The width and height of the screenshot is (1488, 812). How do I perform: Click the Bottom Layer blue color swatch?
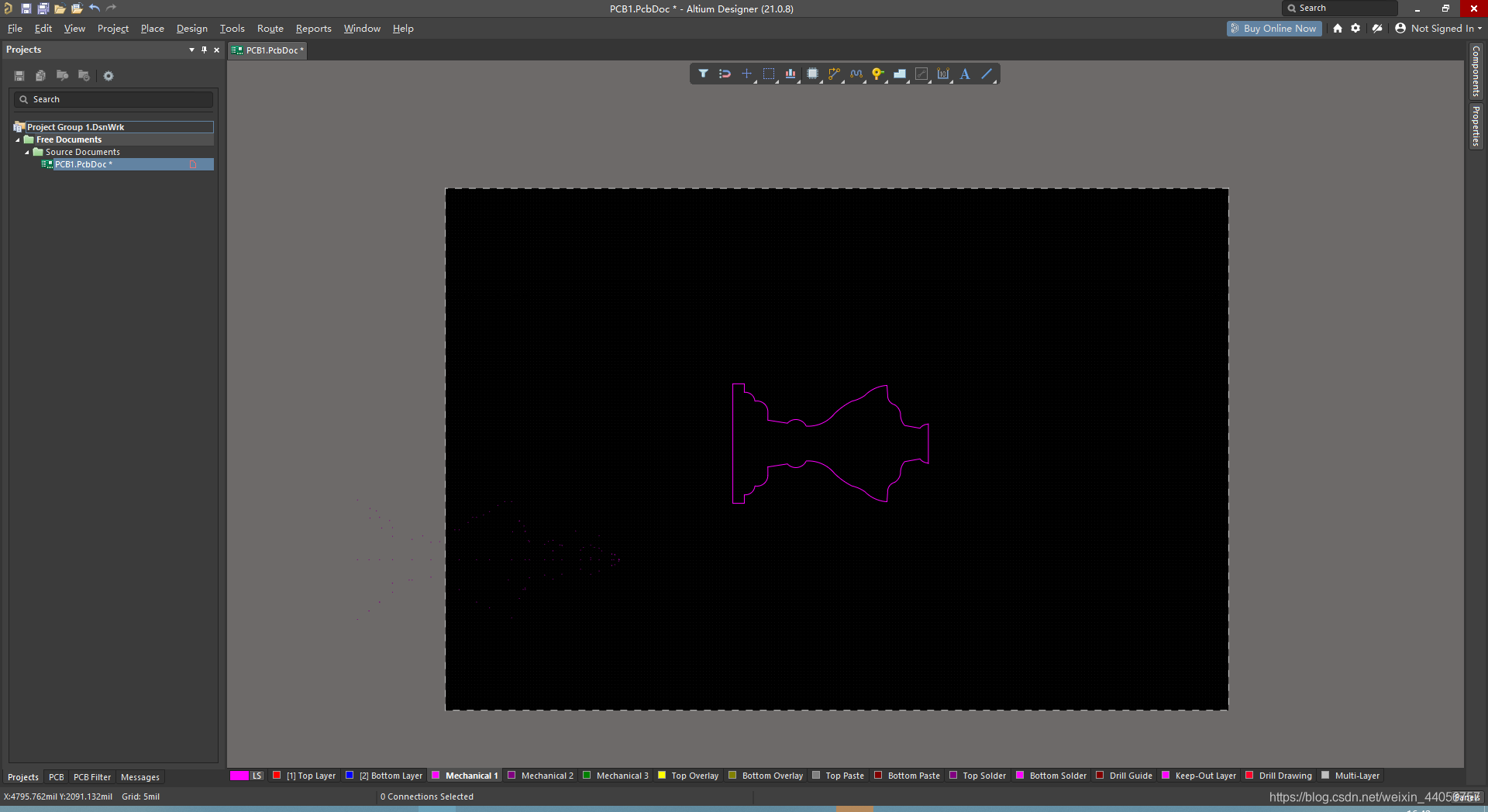[350, 775]
